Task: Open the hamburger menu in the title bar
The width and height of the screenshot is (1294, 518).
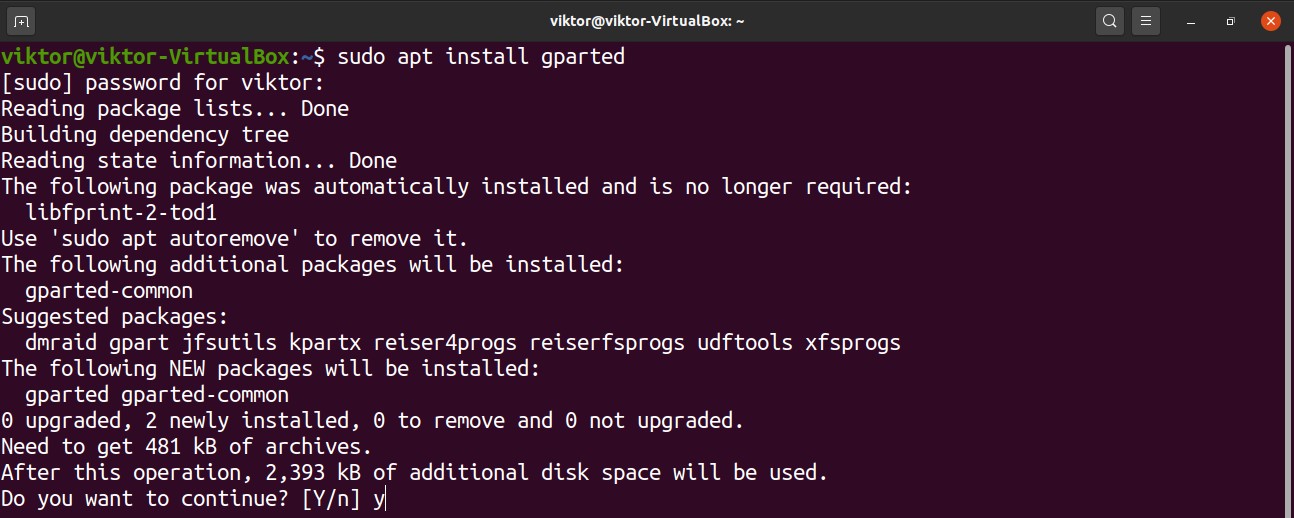Action: click(x=1147, y=20)
